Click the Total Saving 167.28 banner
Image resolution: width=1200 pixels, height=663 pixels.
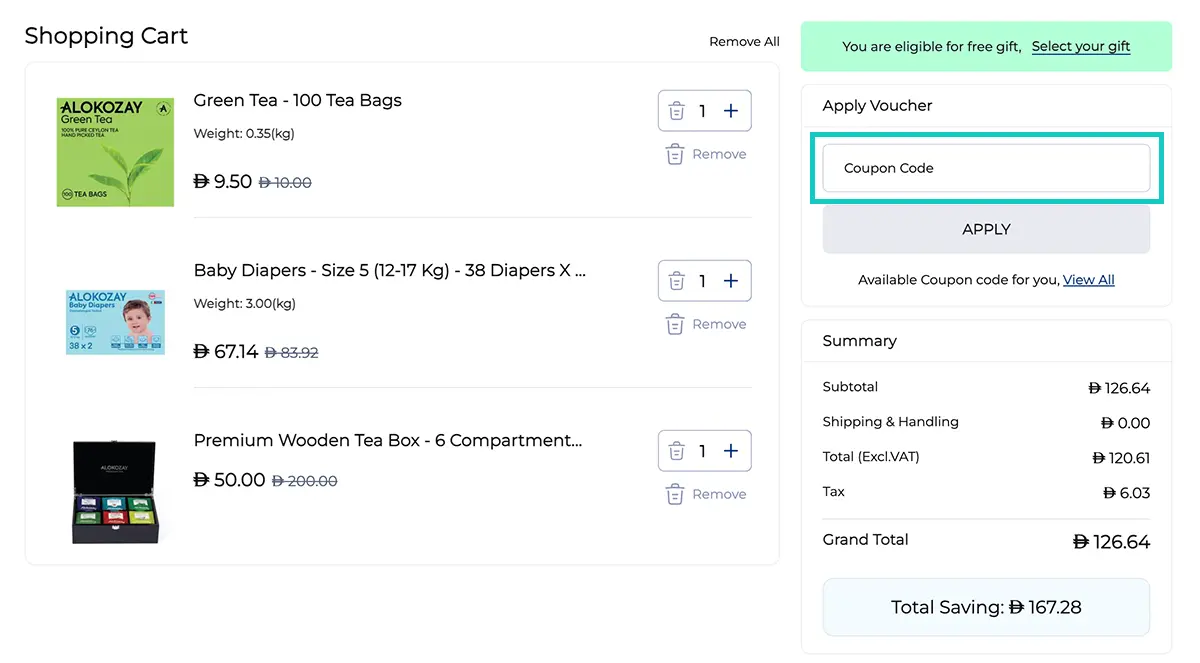pos(986,607)
